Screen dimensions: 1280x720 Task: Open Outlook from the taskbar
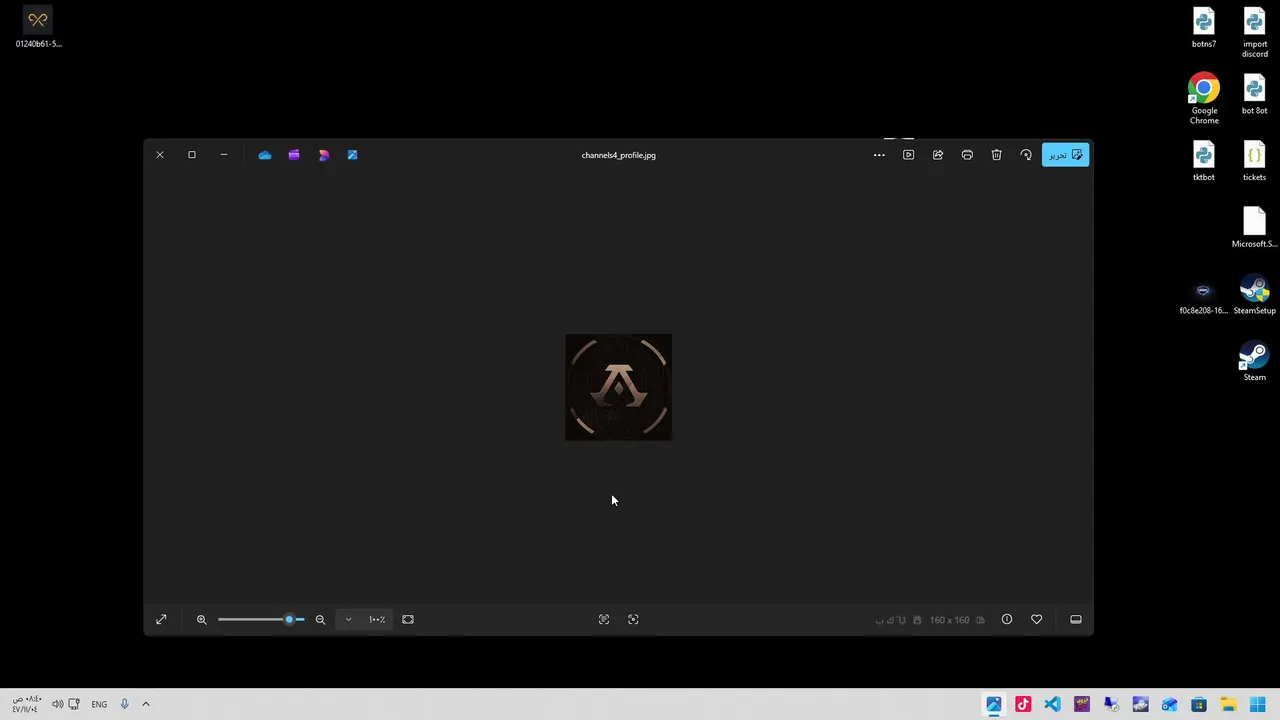pos(1169,705)
